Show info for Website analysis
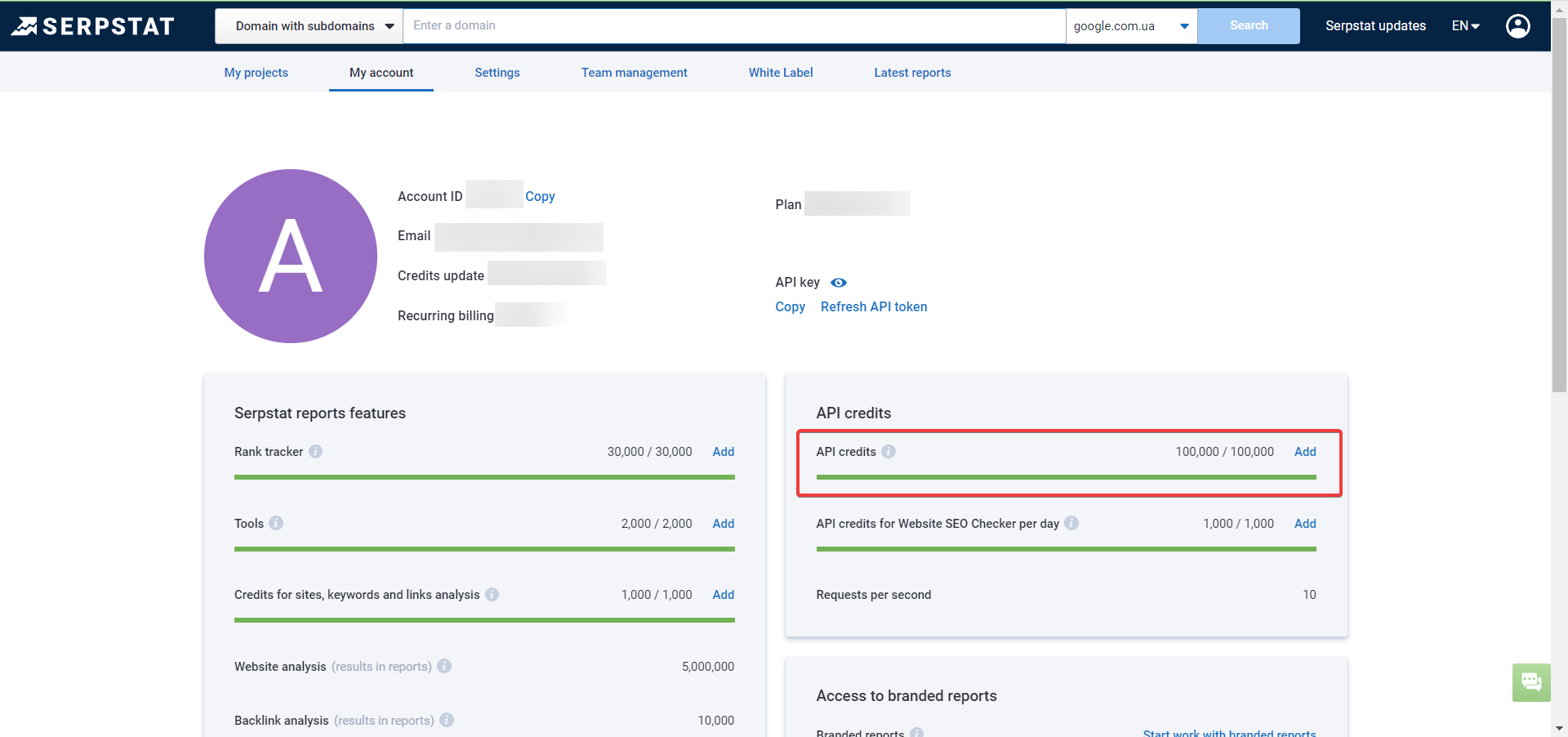1568x737 pixels. (x=444, y=666)
